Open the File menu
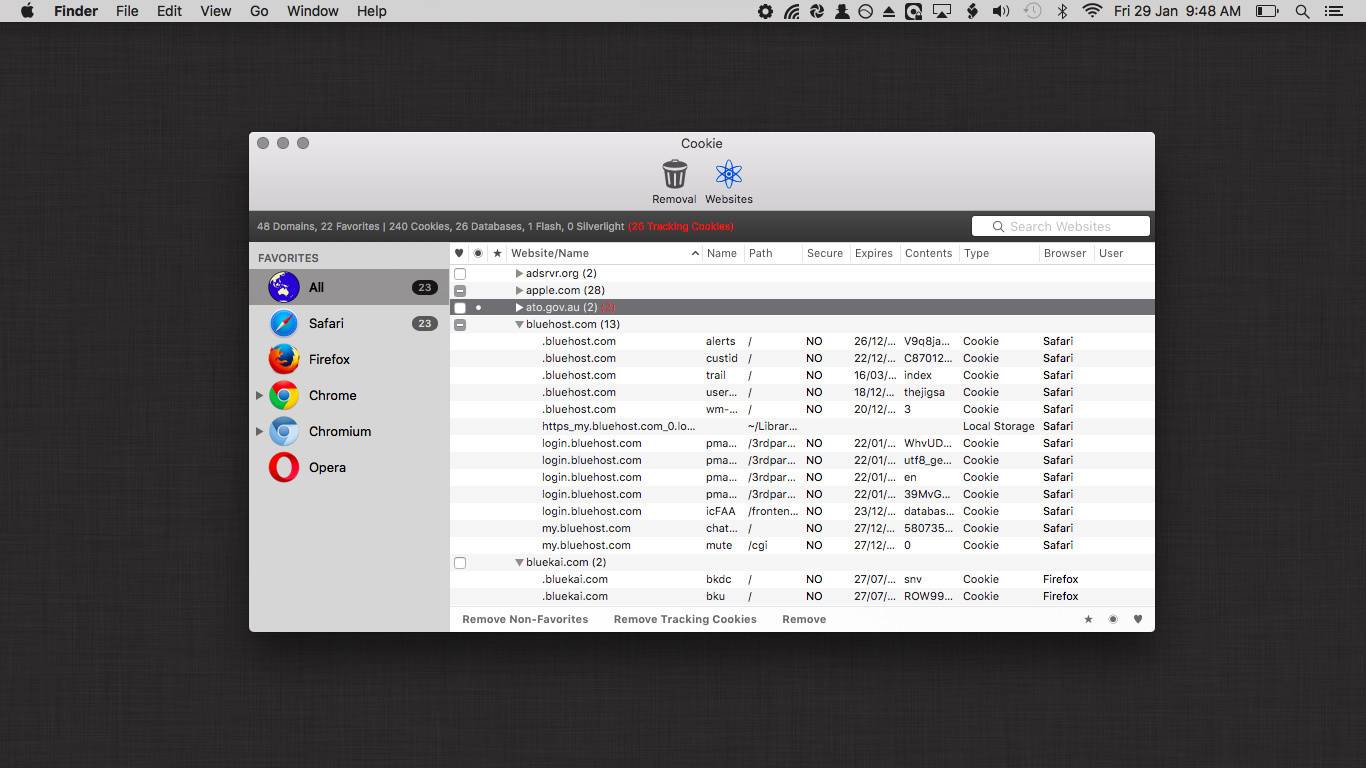The width and height of the screenshot is (1366, 768). tap(127, 11)
